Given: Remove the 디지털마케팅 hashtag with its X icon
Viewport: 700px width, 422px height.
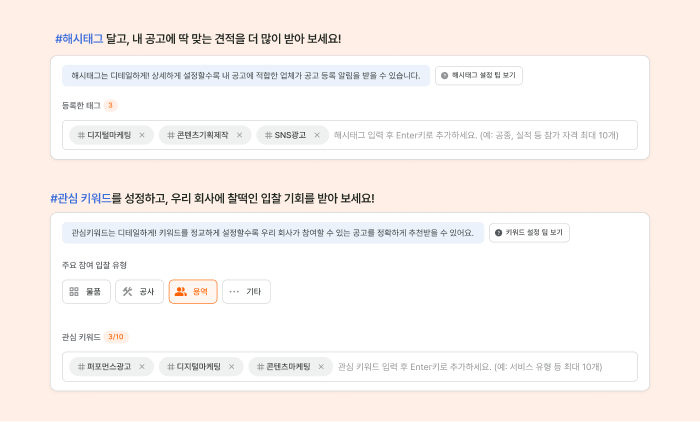Looking at the screenshot, I should pyautogui.click(x=142, y=135).
